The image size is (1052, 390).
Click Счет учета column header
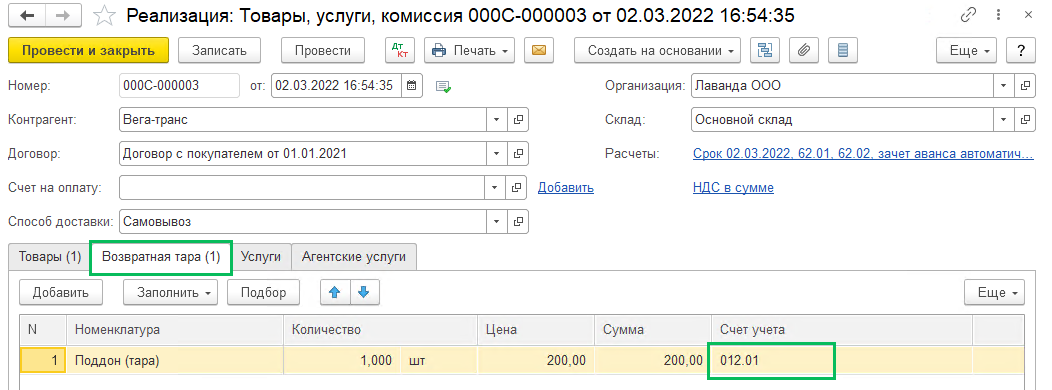point(841,330)
